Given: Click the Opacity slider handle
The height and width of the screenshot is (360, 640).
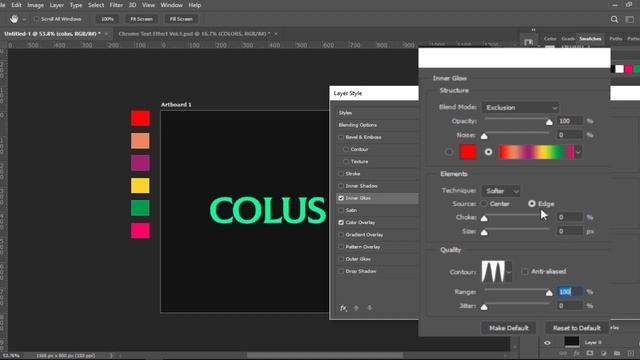Looking at the screenshot, I should [549, 122].
